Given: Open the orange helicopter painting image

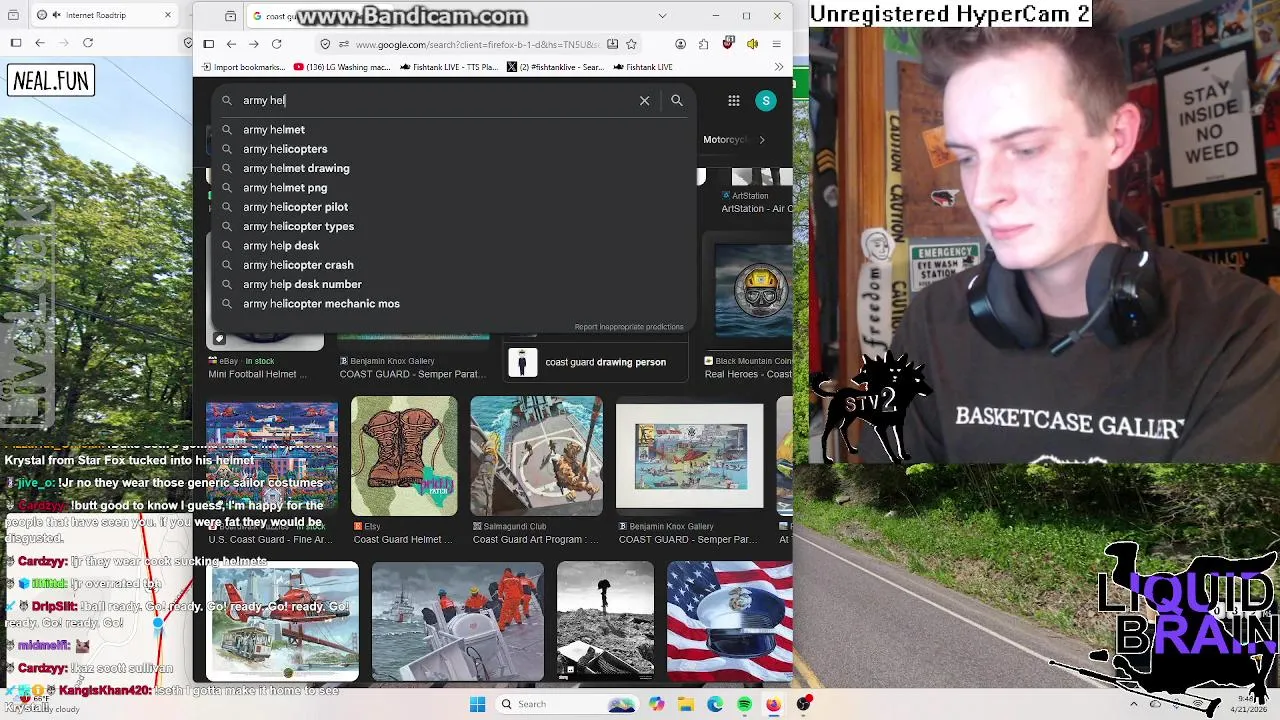Looking at the screenshot, I should (282, 621).
